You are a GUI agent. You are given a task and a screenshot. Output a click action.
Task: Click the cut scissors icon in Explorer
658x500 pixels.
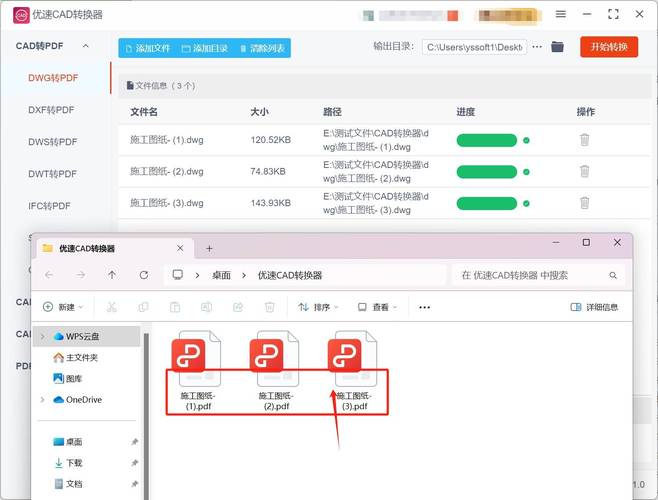[x=112, y=307]
